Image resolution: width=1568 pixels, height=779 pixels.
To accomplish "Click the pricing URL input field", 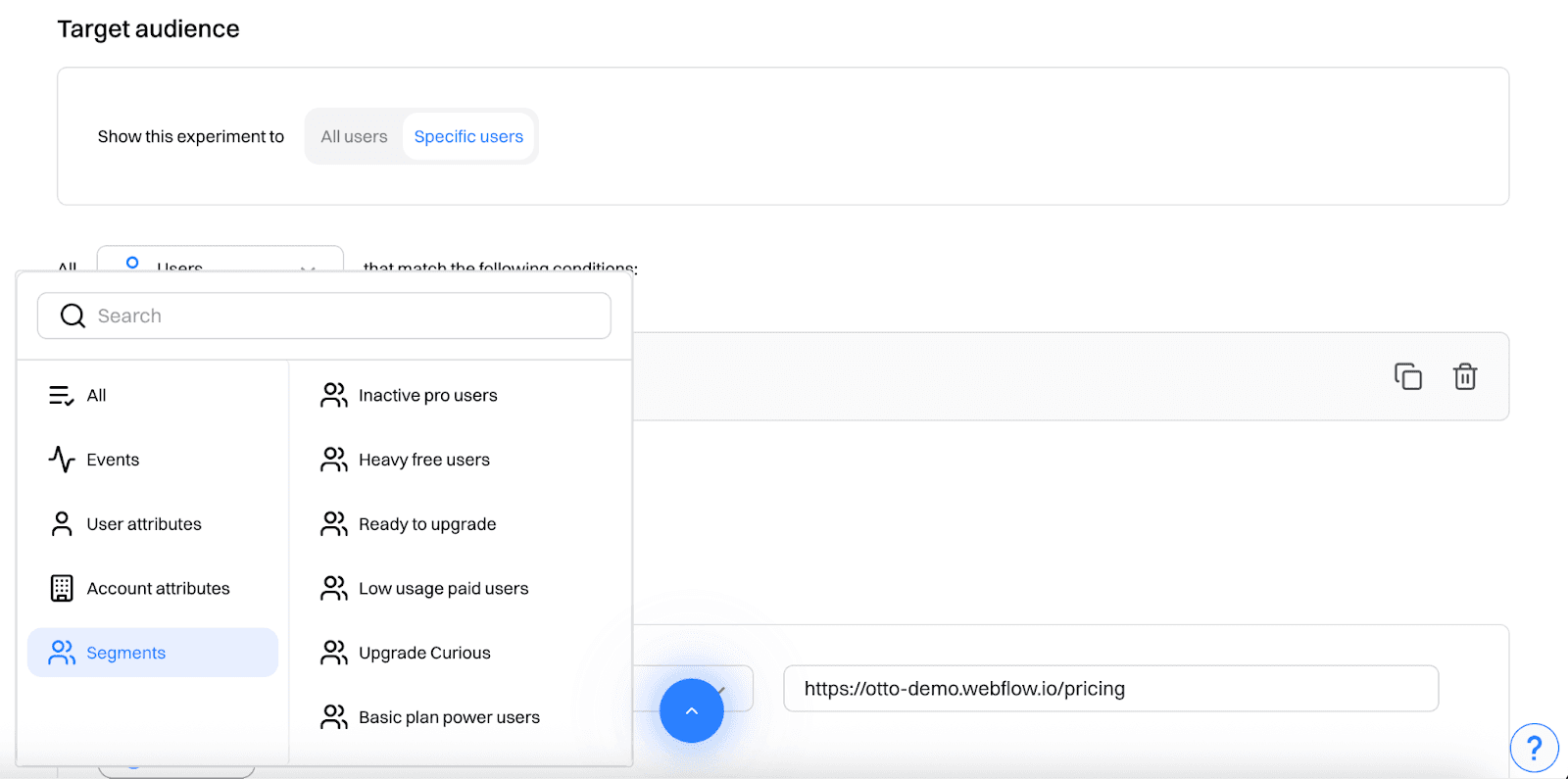I will coord(1111,689).
